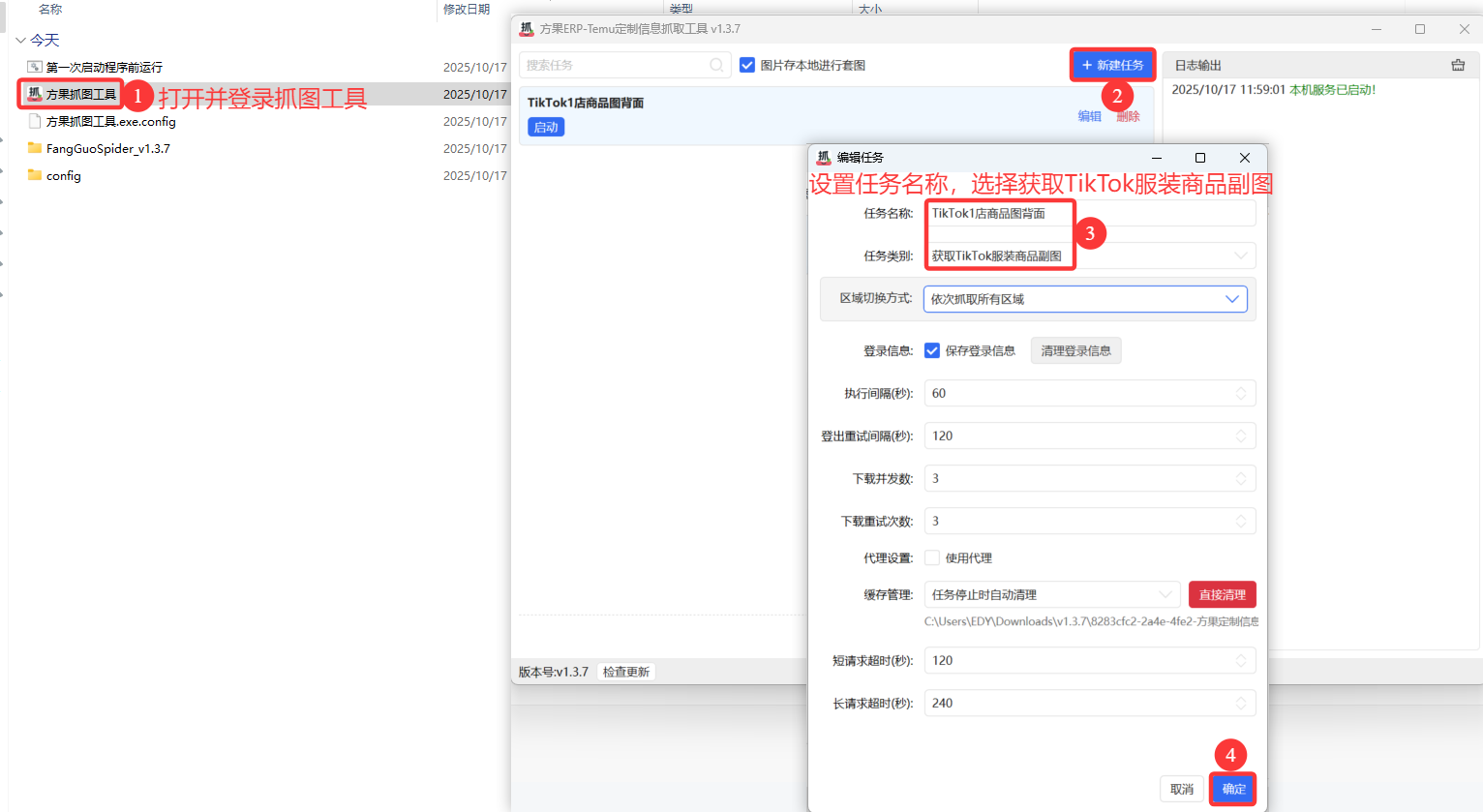Collapse the 今天 group in file list
The width and height of the screenshot is (1483, 812).
pos(20,41)
